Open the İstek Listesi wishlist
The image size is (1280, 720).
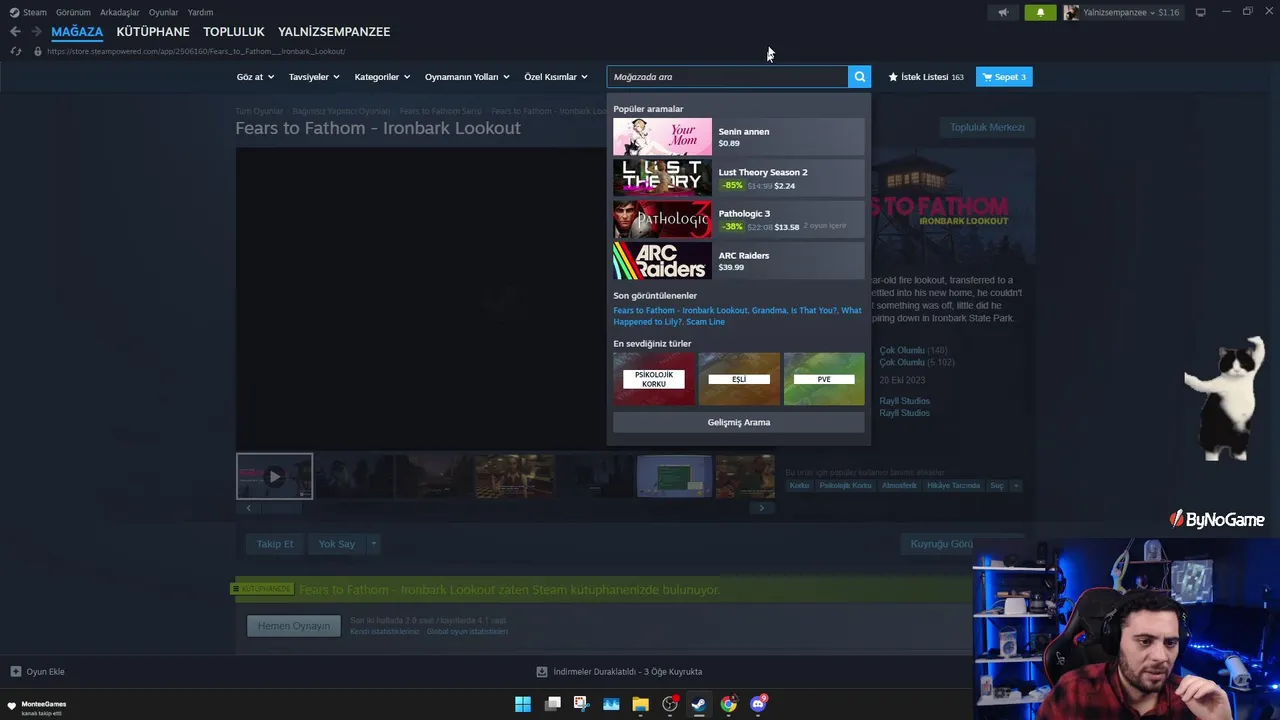[x=926, y=77]
